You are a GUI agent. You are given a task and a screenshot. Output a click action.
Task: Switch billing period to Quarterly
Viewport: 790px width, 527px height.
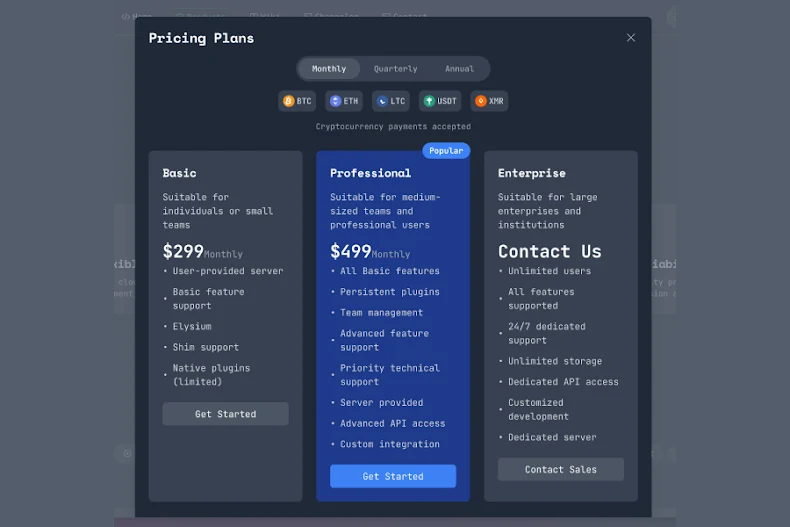click(x=395, y=69)
